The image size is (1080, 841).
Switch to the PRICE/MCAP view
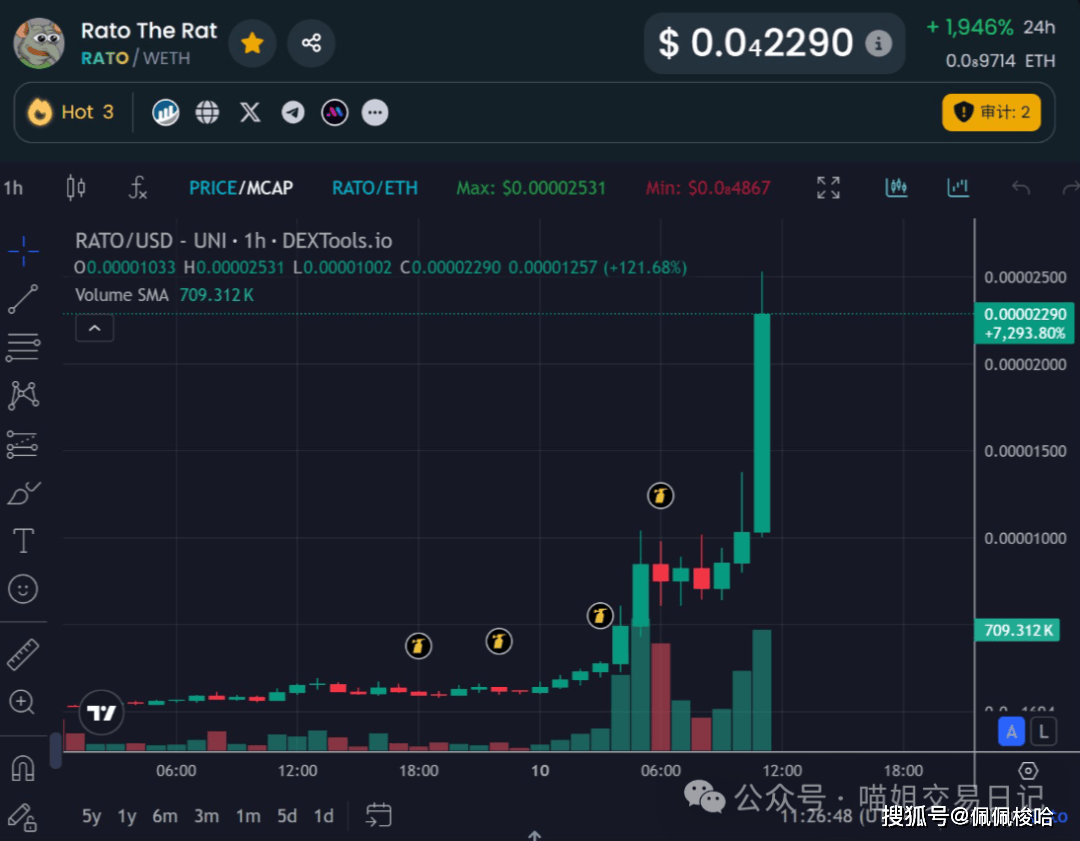click(x=241, y=187)
